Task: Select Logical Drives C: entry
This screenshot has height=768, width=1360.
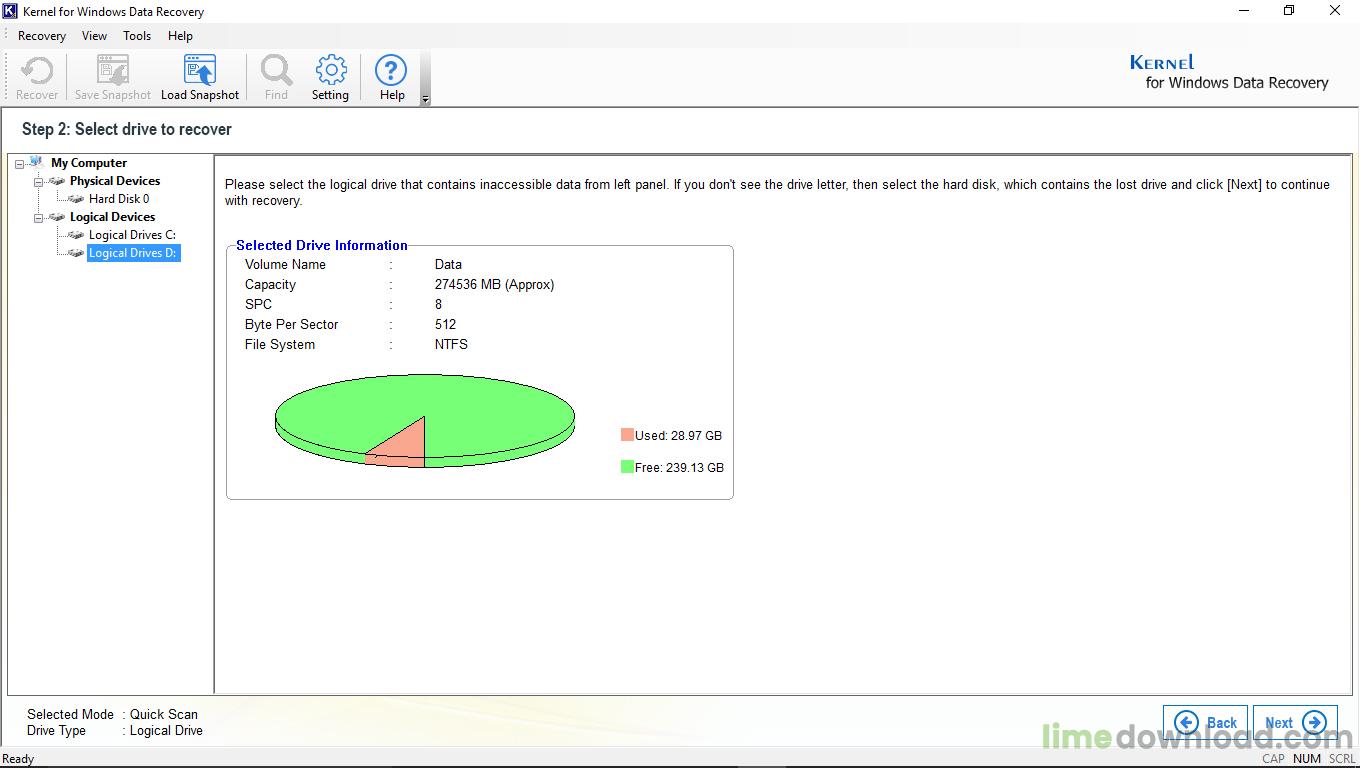Action: (x=131, y=235)
